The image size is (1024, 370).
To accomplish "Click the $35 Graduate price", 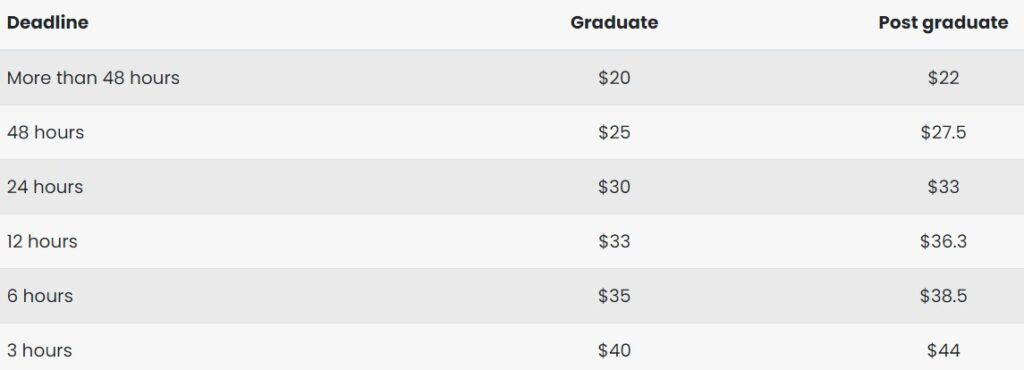I will point(614,296).
